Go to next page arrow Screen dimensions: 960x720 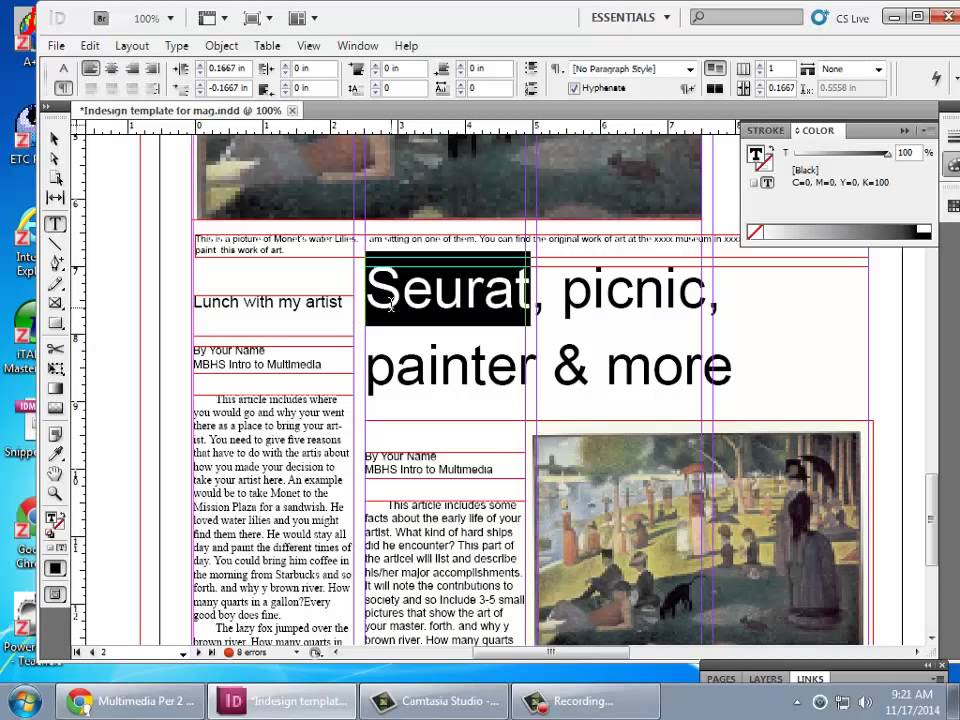point(198,653)
